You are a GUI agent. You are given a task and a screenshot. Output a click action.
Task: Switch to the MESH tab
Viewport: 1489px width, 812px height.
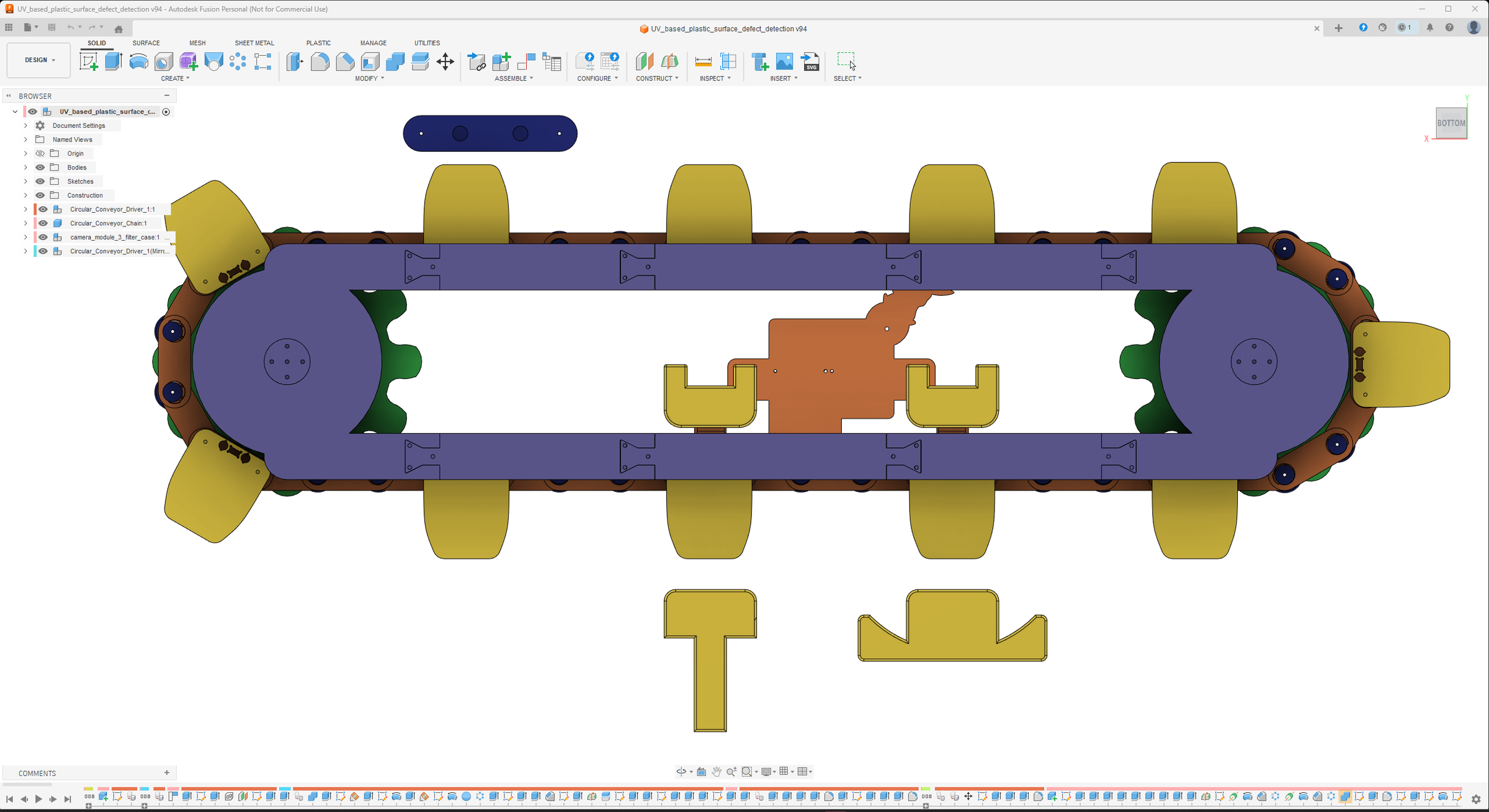click(197, 43)
